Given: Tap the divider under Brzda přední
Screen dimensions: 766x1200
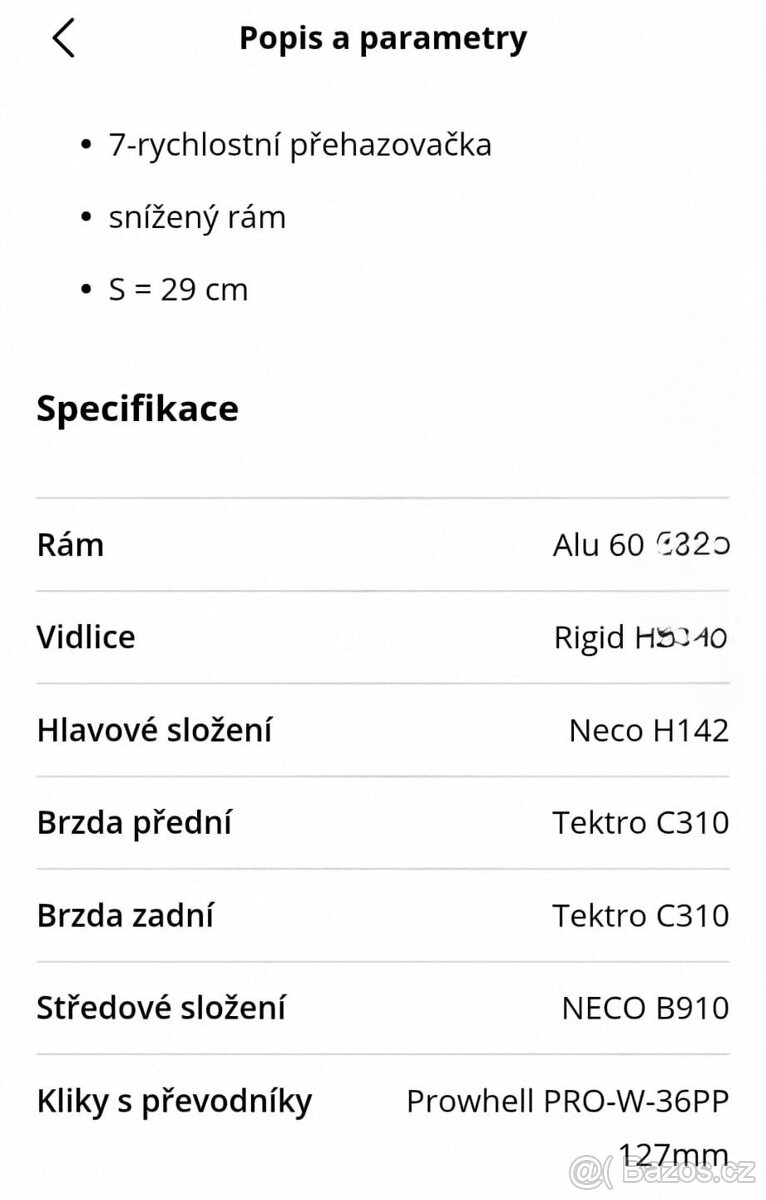Looking at the screenshot, I should coord(383,868).
